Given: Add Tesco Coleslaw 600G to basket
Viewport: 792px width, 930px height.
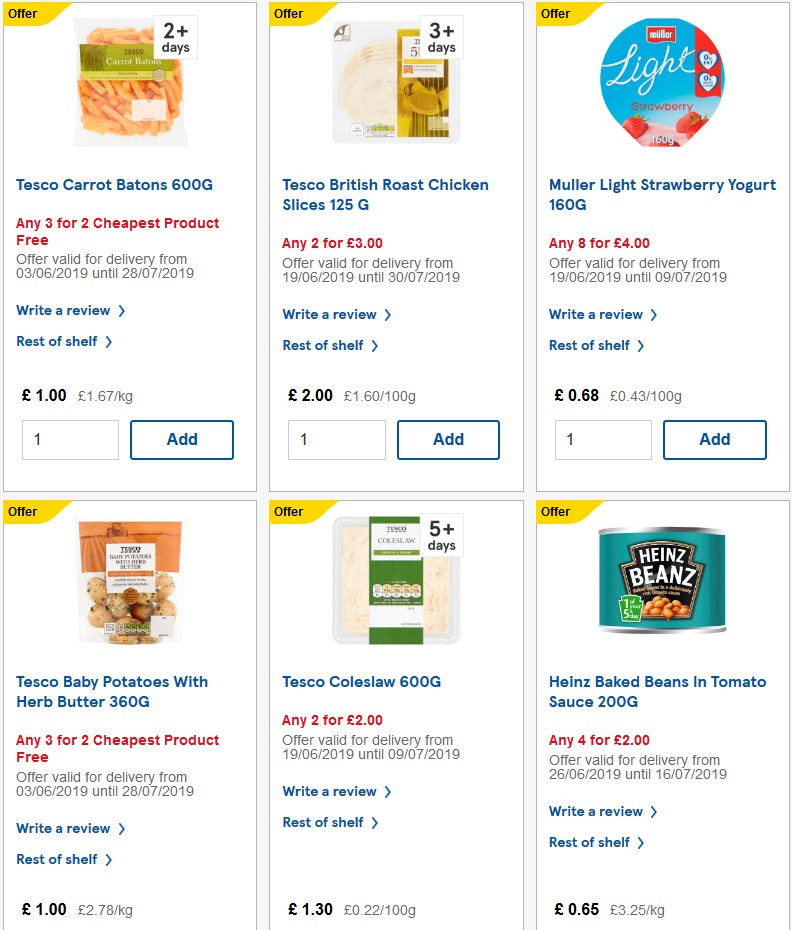Looking at the screenshot, I should [448, 928].
